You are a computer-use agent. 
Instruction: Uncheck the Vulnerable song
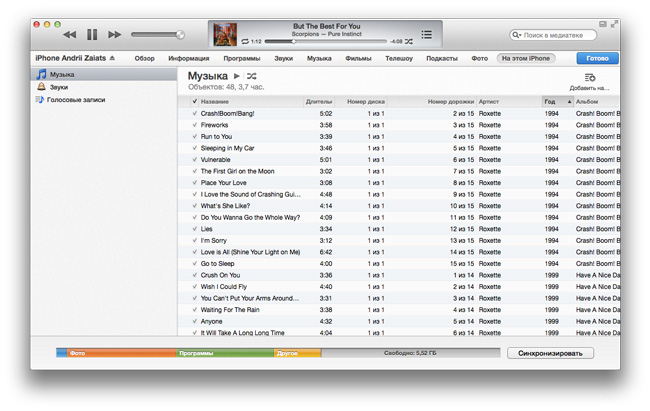(194, 160)
